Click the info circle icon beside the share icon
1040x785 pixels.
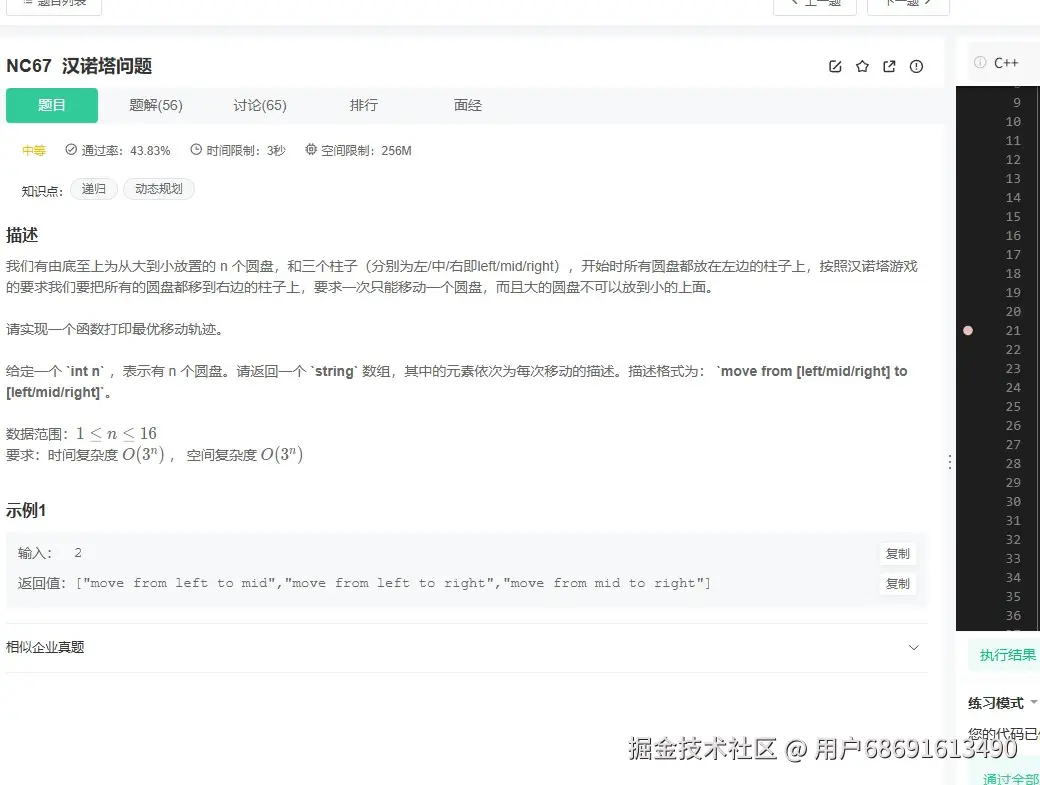coord(916,66)
